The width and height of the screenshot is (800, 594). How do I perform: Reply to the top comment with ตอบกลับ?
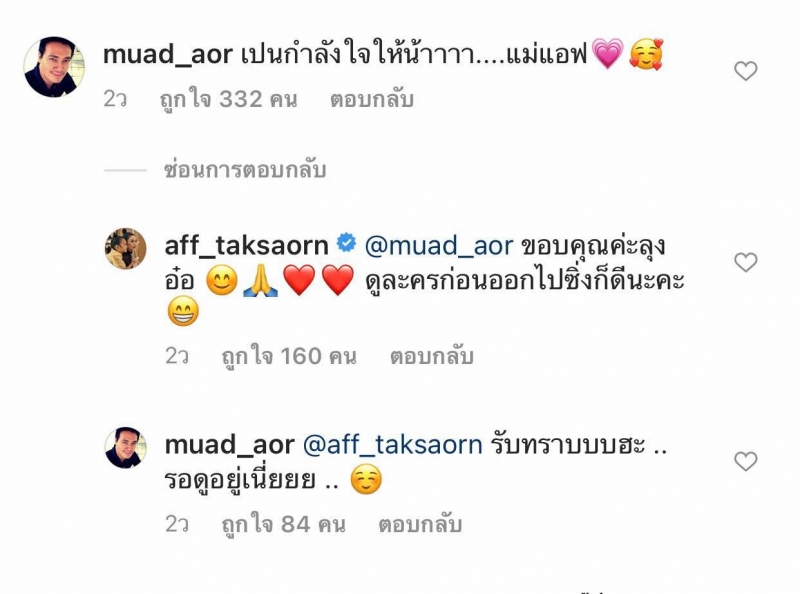click(x=371, y=99)
